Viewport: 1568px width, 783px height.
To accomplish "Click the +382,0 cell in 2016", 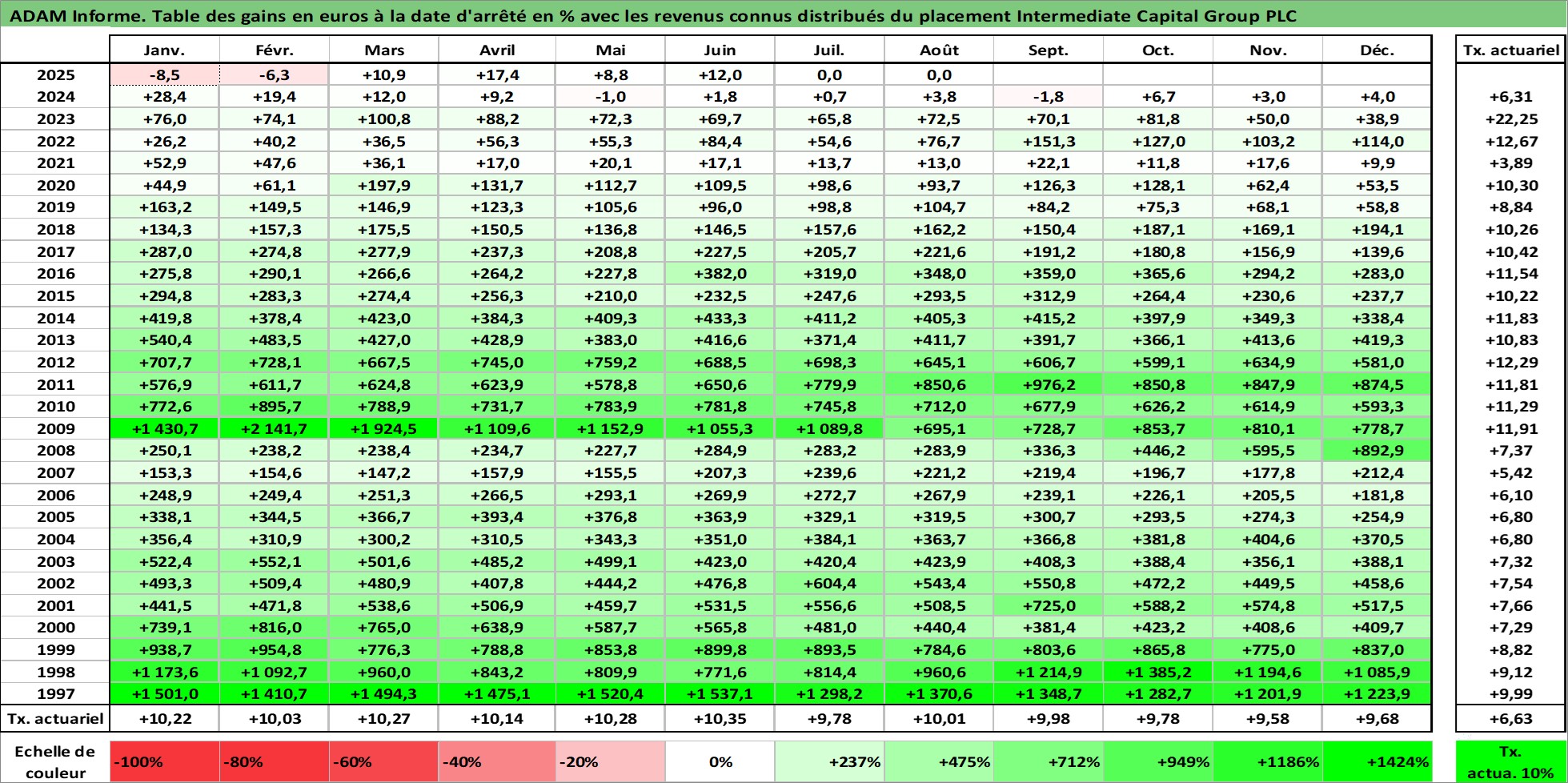I will coord(720,273).
